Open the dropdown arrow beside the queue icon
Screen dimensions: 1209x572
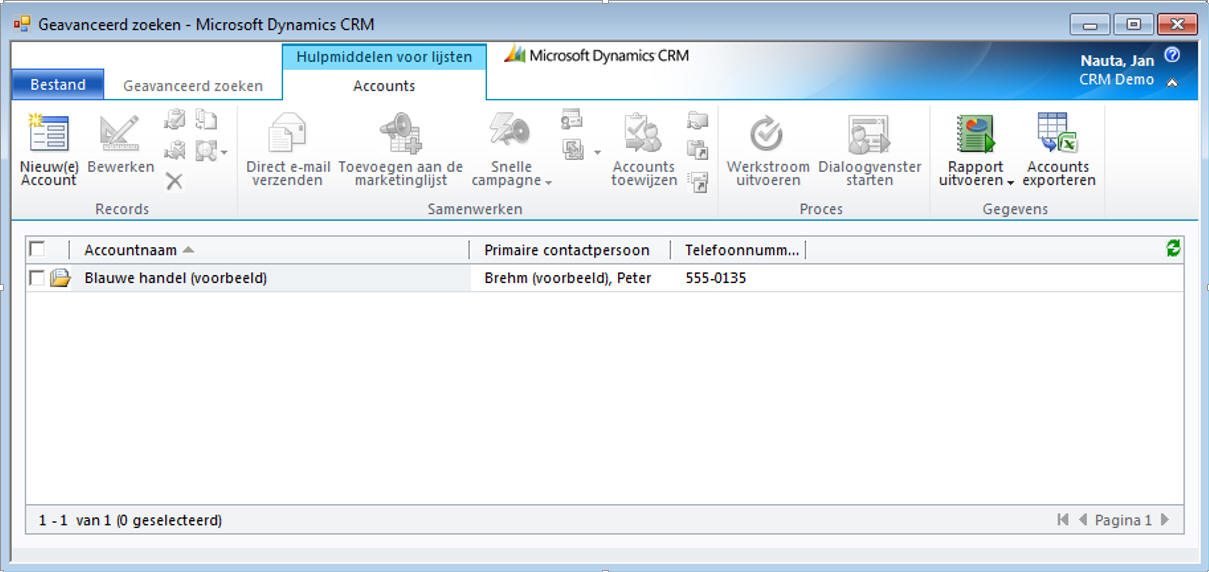pyautogui.click(x=597, y=152)
